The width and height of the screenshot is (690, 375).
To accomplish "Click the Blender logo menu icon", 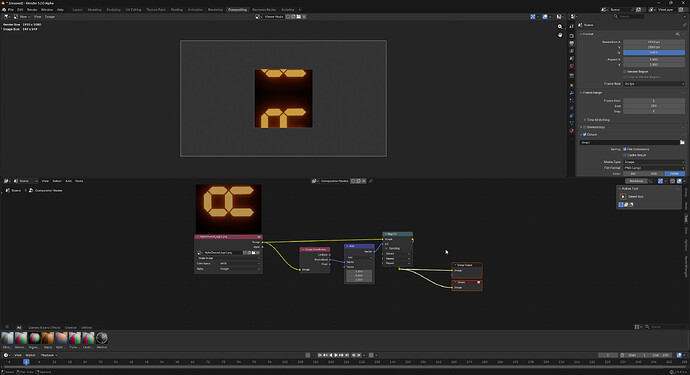I will click(4, 10).
